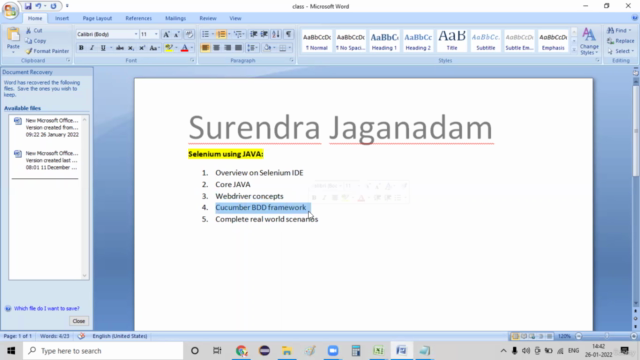
Task: Toggle numbered list
Action: [x=221, y=34]
